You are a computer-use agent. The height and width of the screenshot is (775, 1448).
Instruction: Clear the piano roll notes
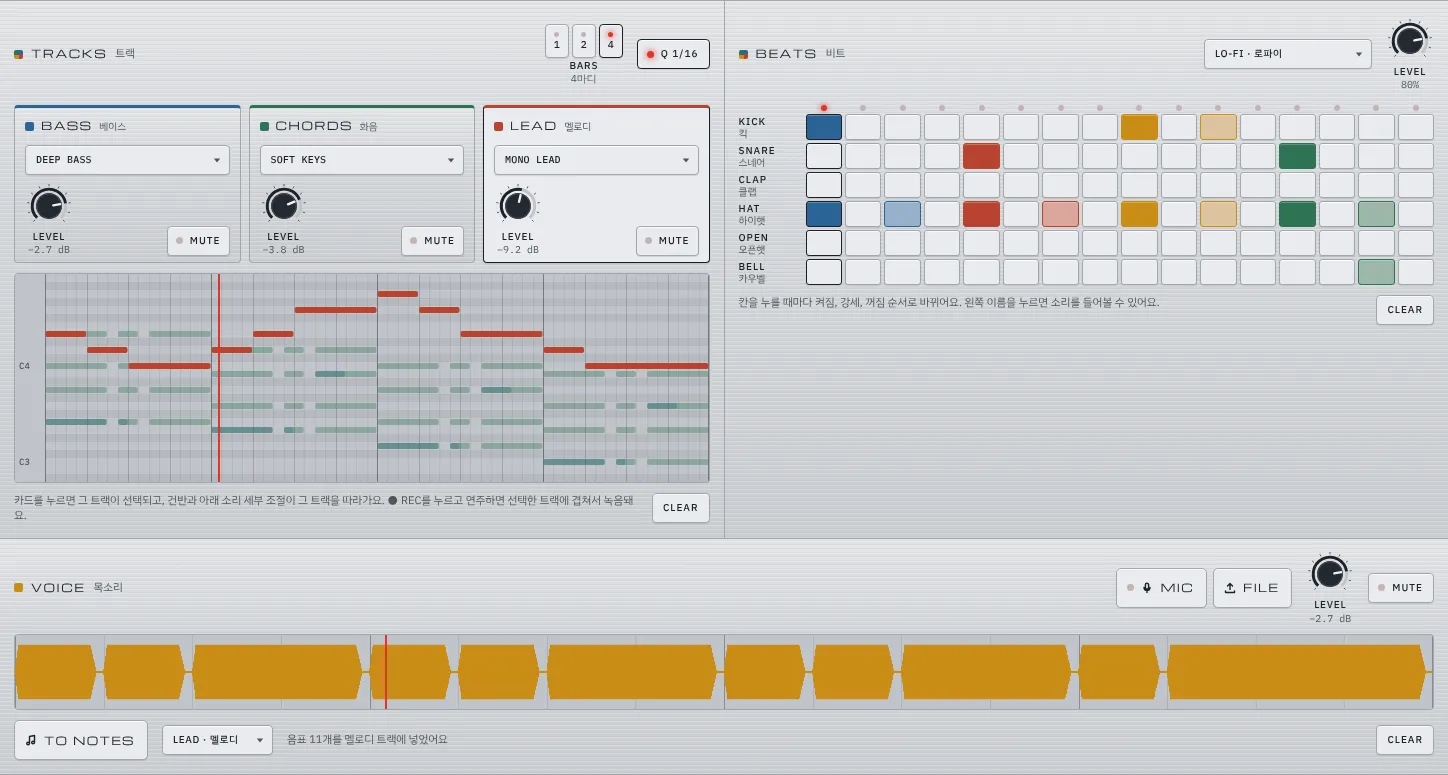click(x=681, y=508)
